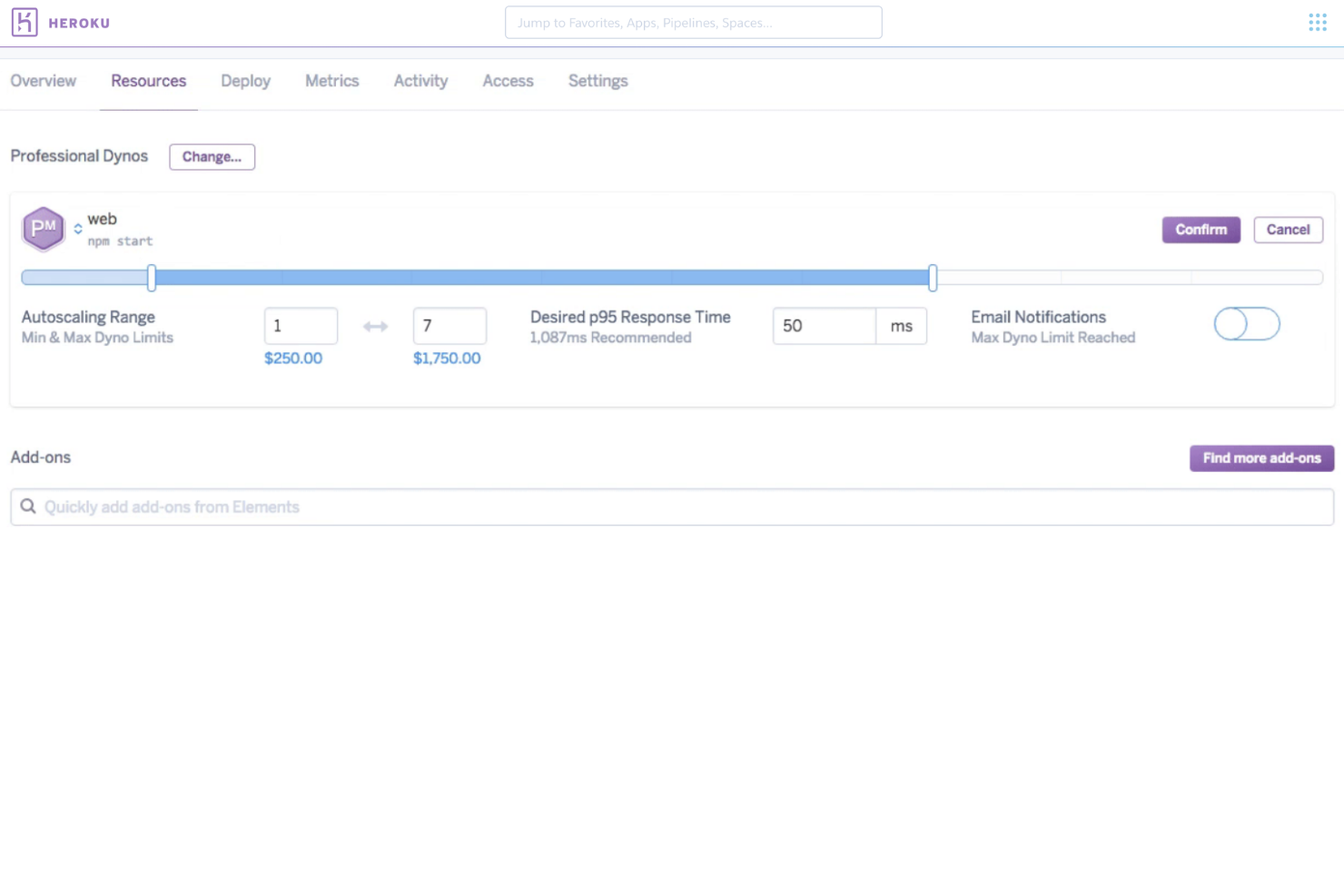Cancel the autoscaling configuration

[1288, 230]
